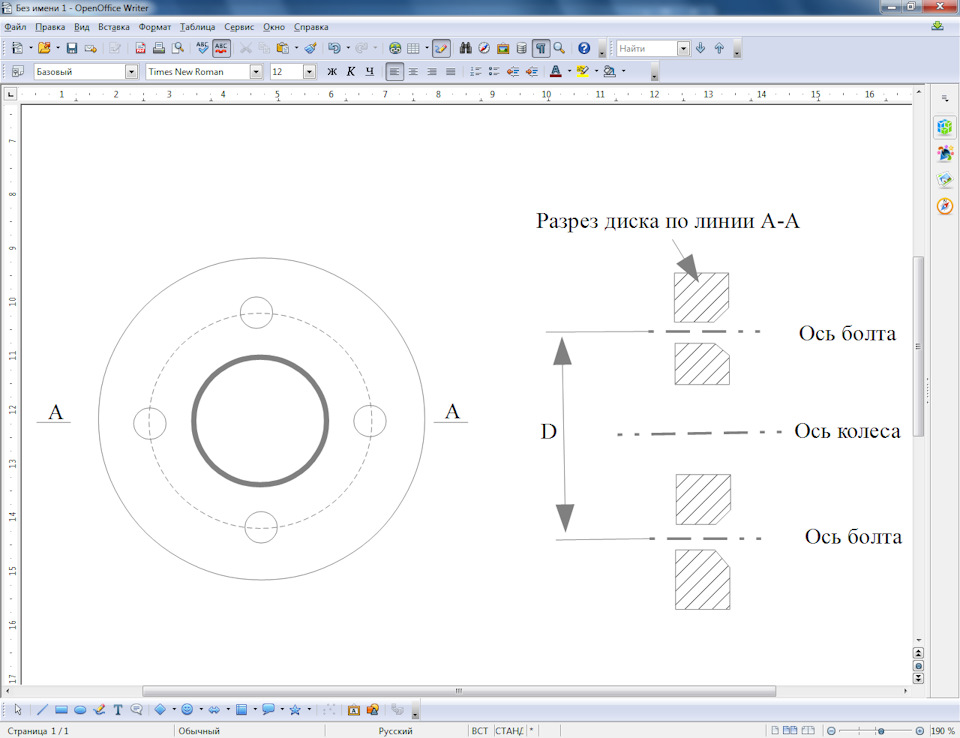The height and width of the screenshot is (738, 960).
Task: Expand the Базовый paragraph style dropdown
Action: click(131, 72)
